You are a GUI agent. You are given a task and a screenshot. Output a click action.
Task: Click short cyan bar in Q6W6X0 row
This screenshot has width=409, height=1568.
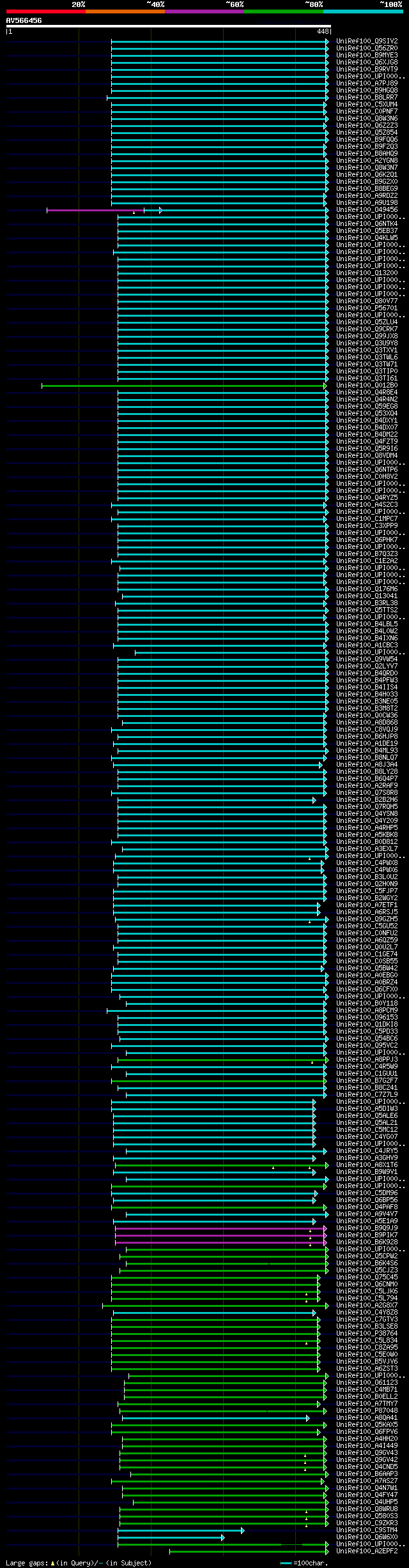[x=171, y=1537]
